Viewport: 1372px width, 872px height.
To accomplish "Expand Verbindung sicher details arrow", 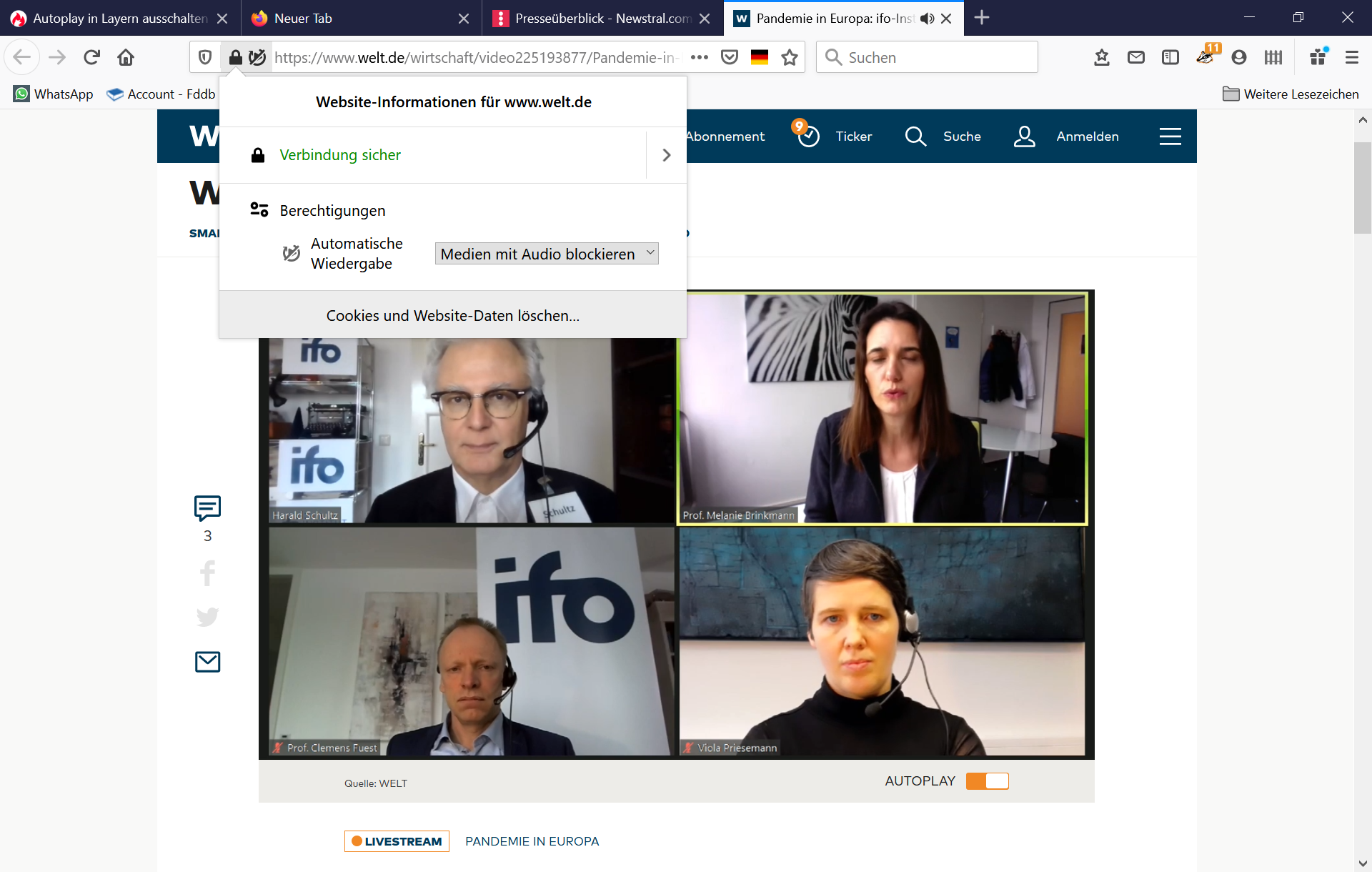I will (x=666, y=155).
